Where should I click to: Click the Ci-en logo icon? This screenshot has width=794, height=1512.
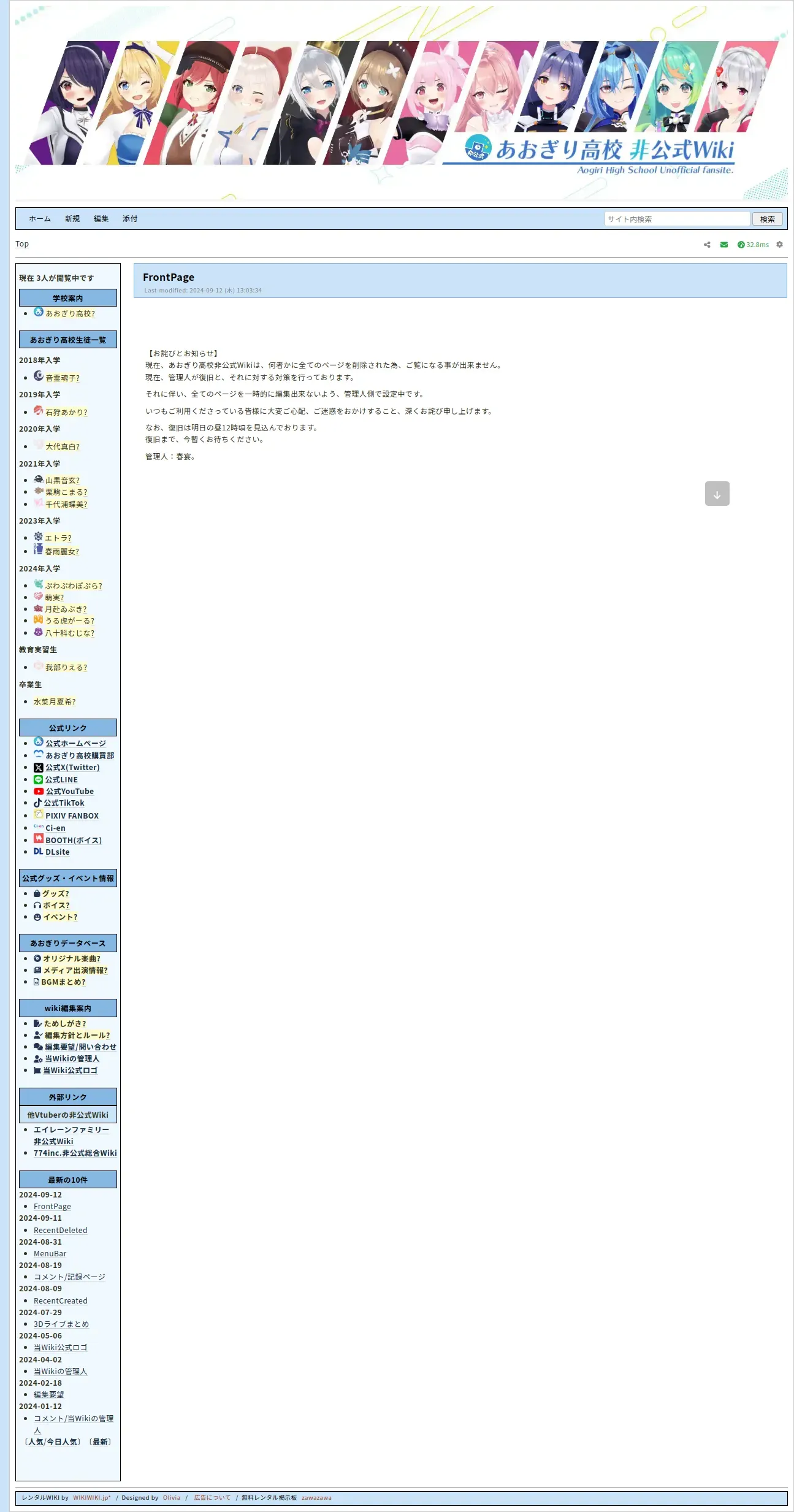coord(39,827)
